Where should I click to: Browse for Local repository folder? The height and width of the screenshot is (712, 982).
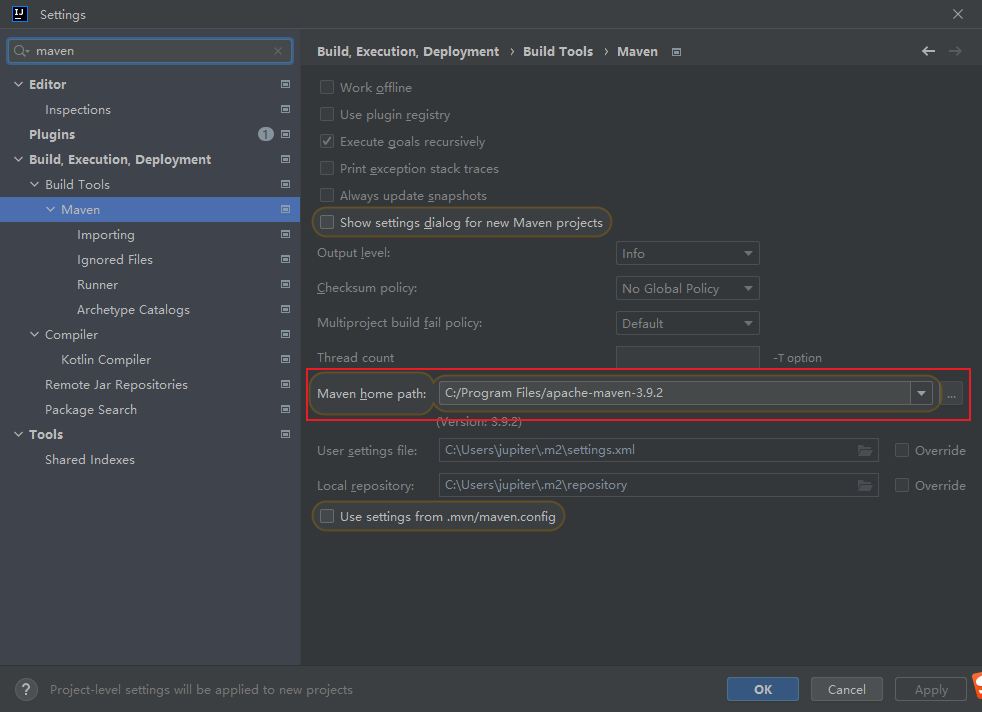click(865, 485)
